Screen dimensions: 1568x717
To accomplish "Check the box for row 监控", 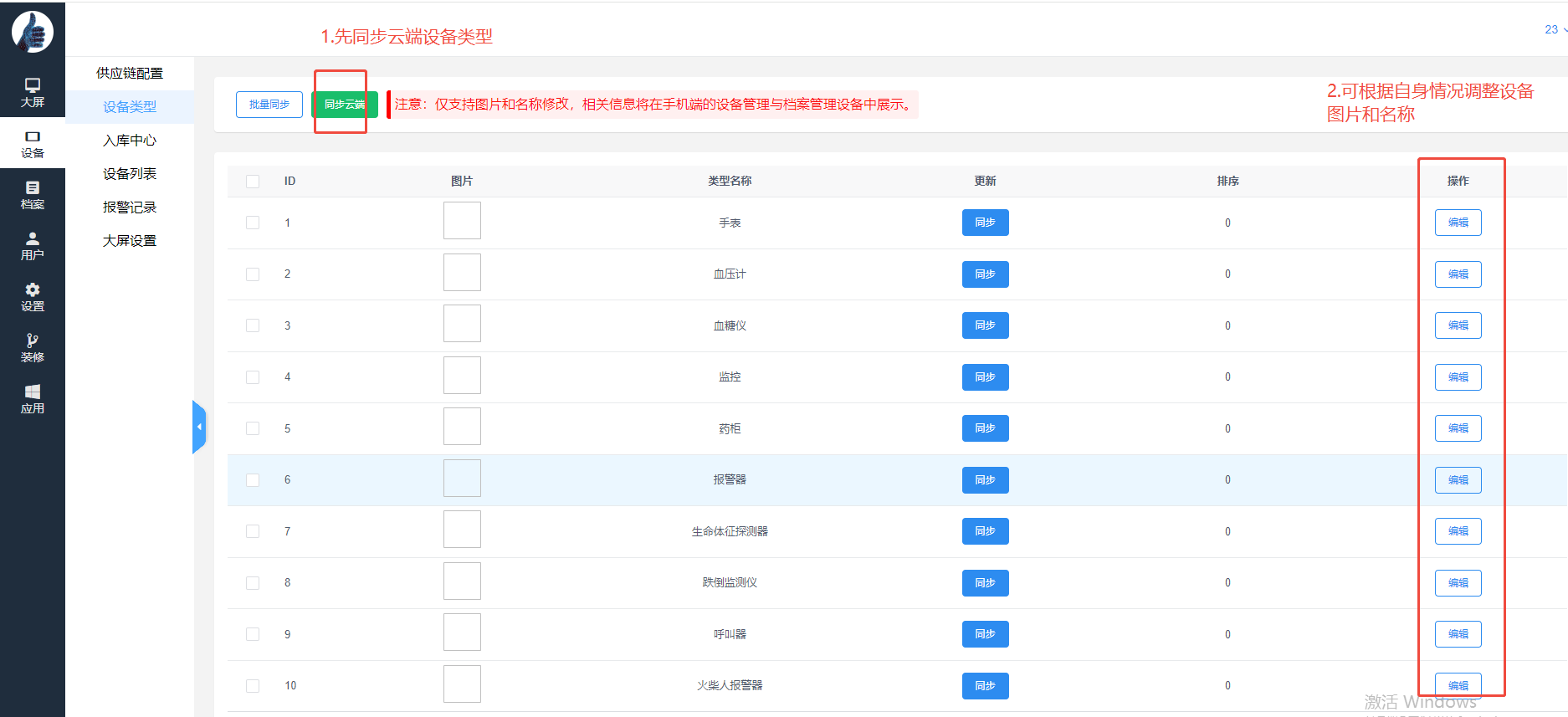I will (x=253, y=376).
